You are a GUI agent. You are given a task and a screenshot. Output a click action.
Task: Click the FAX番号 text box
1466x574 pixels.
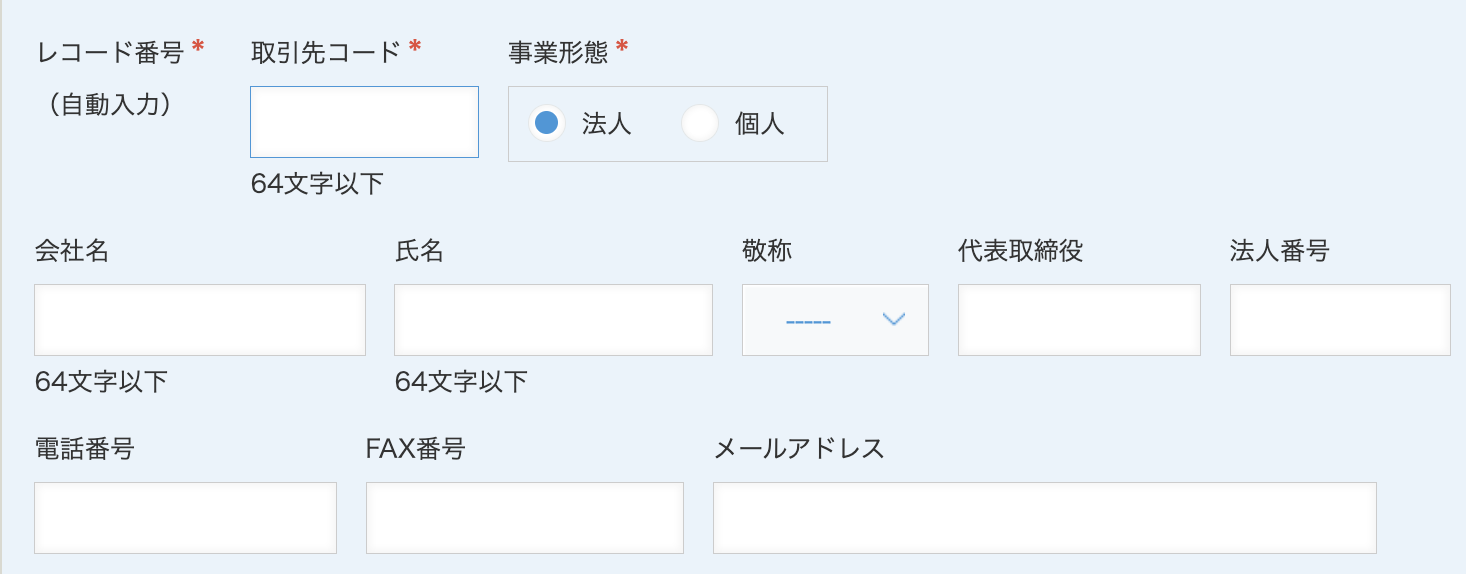click(x=525, y=518)
